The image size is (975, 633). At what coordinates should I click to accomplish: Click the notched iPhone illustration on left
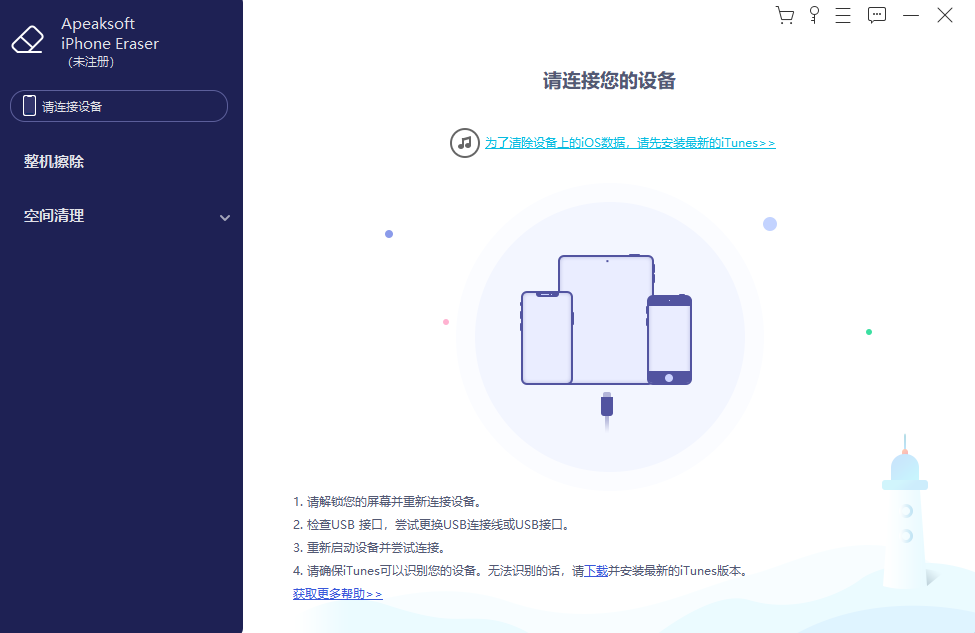pos(546,338)
